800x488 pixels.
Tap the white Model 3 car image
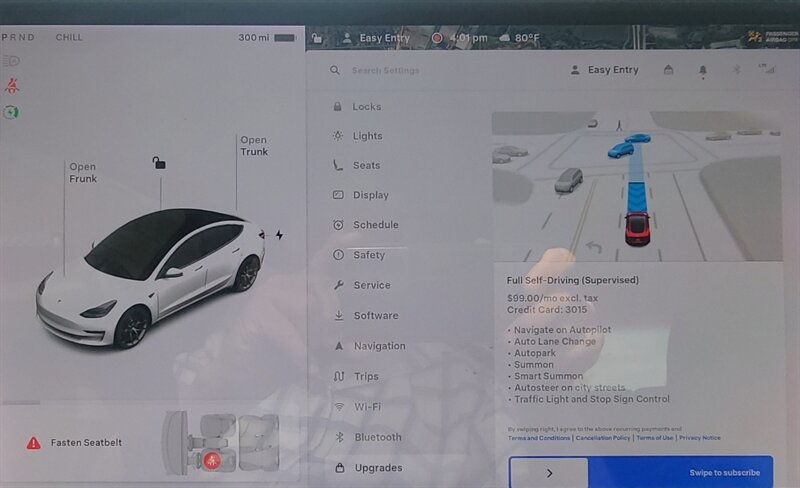click(151, 278)
